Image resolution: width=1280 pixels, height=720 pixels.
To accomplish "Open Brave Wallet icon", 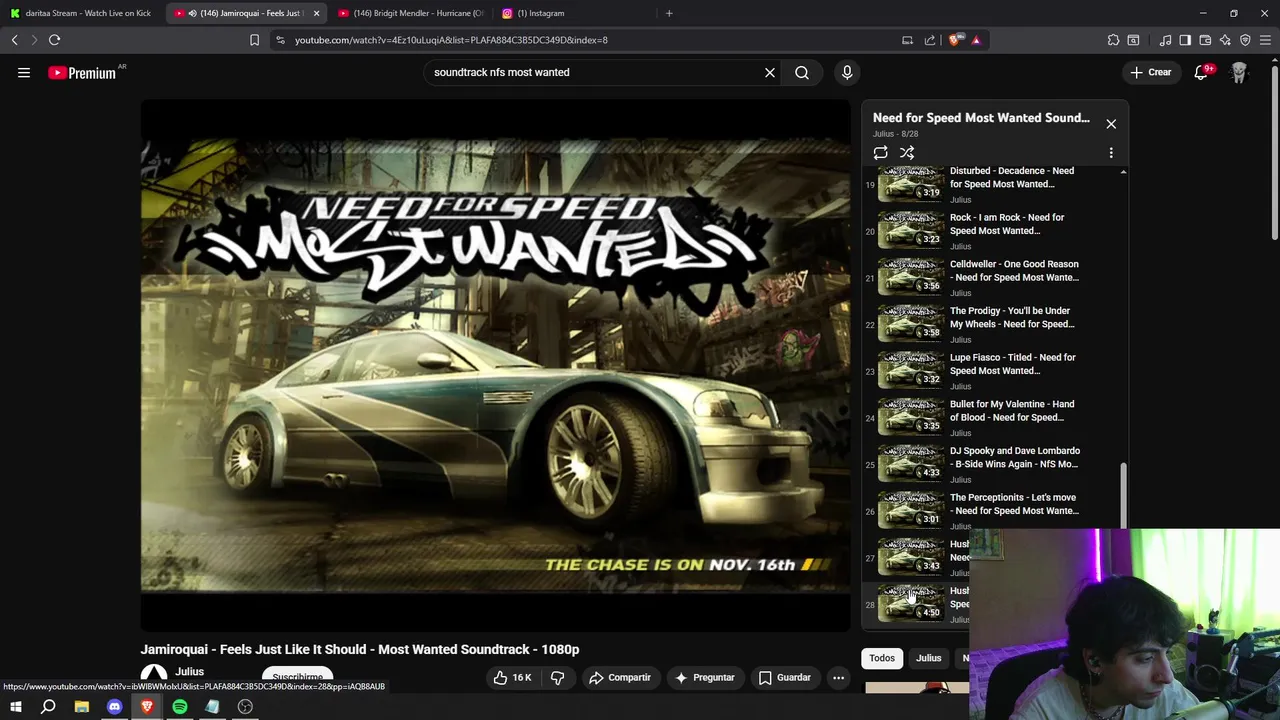I will (x=1205, y=40).
